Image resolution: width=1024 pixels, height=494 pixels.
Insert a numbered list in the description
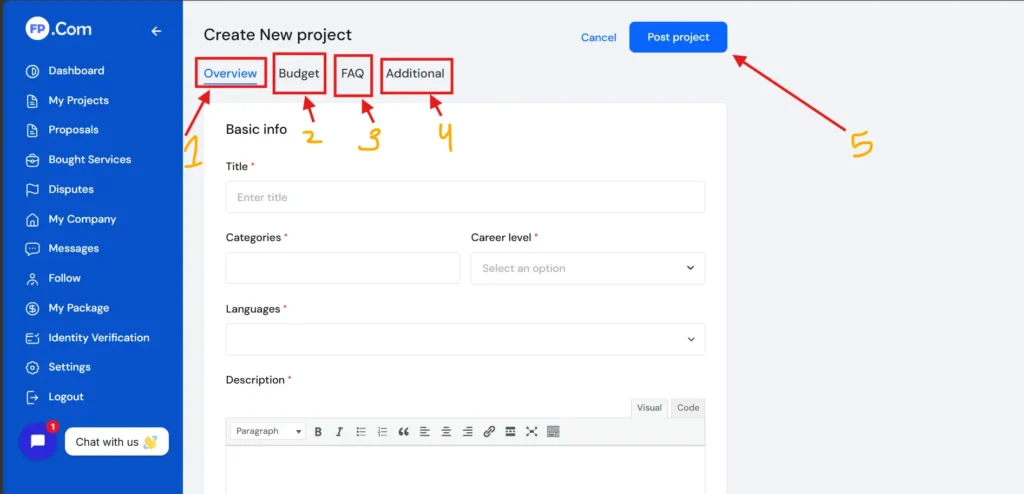point(382,432)
